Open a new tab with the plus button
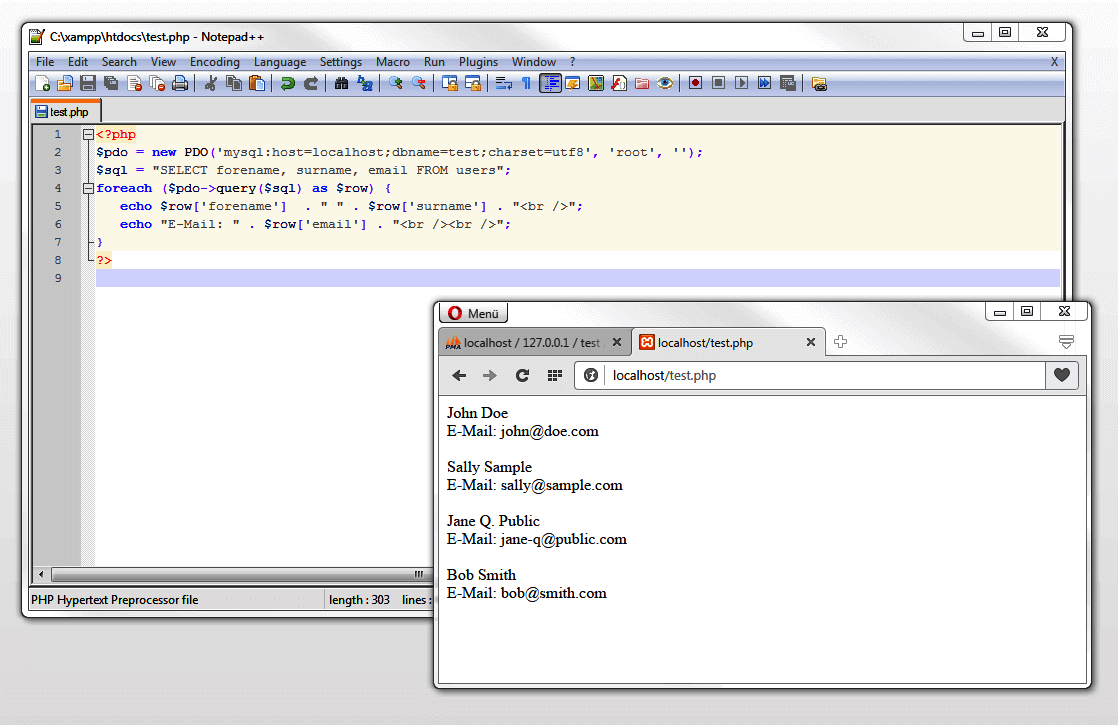Image resolution: width=1118 pixels, height=725 pixels. 841,340
